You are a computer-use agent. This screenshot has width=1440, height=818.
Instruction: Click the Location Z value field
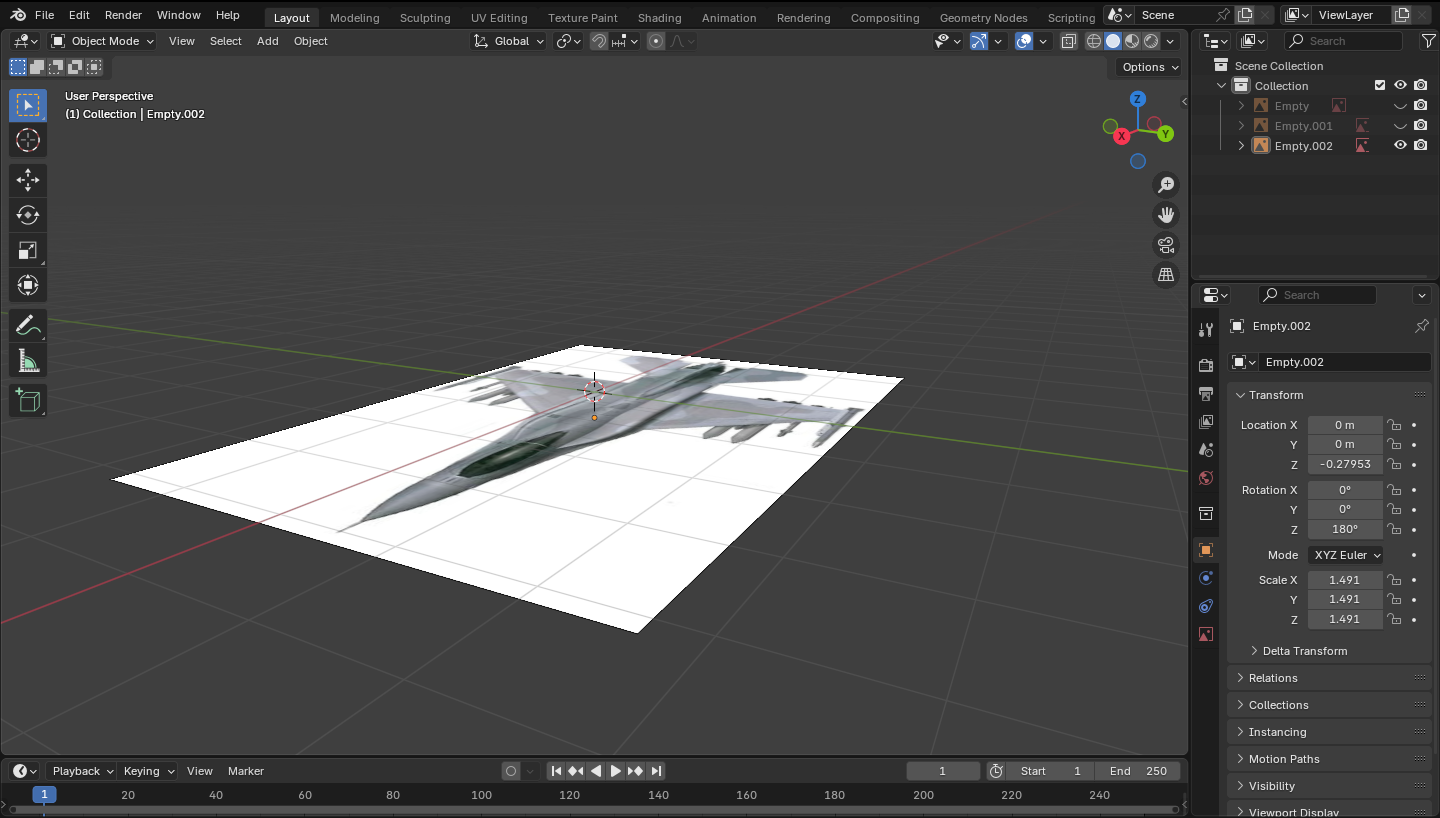point(1345,464)
